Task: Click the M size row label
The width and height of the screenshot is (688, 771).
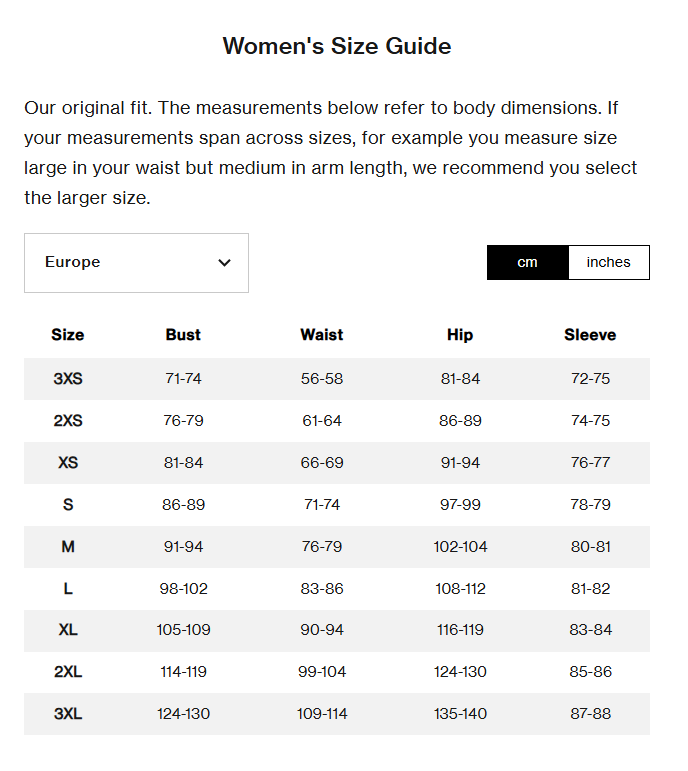Action: click(x=68, y=547)
